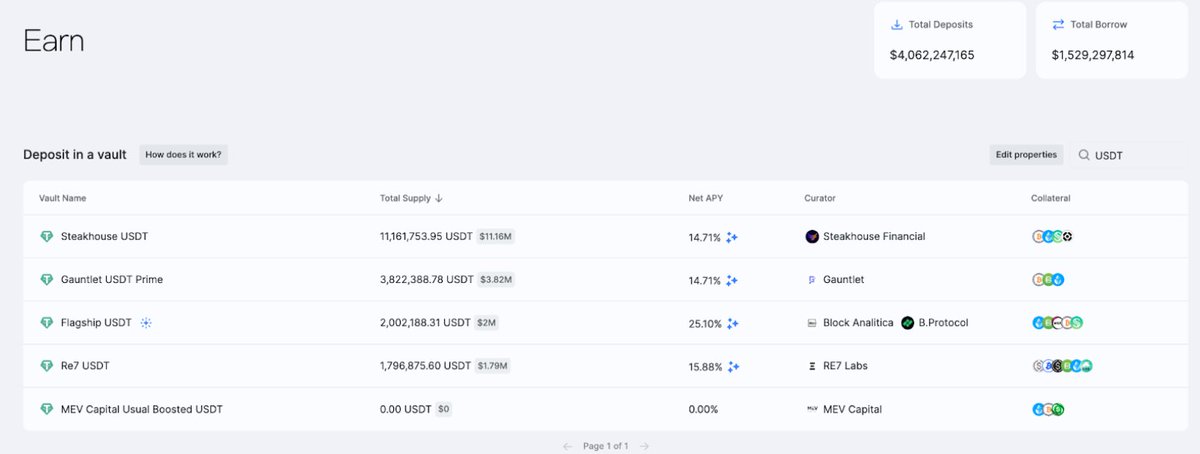1200x454 pixels.
Task: Go to next page arrow in pagination
Action: (x=645, y=446)
